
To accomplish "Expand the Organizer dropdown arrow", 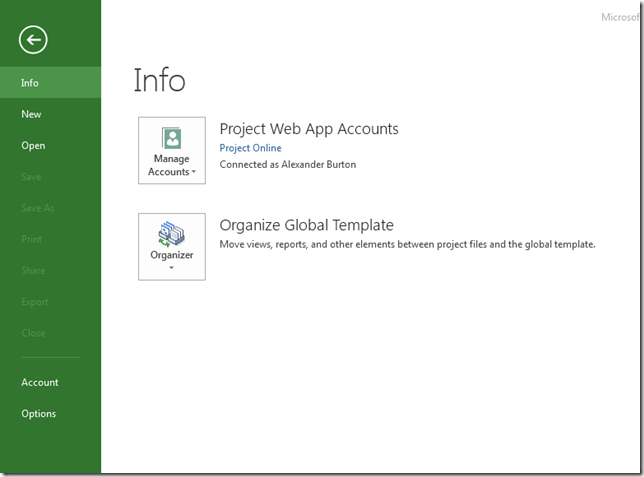I will pyautogui.click(x=172, y=268).
